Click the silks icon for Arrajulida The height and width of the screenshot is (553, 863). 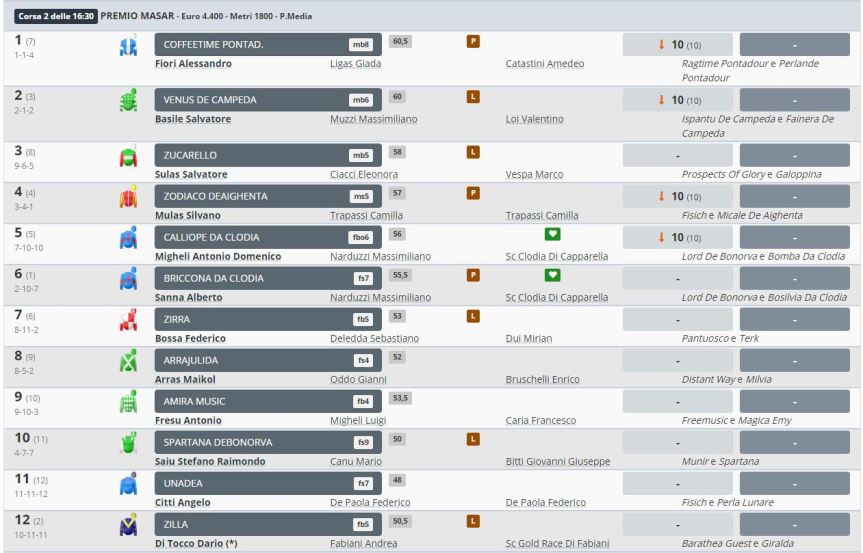127,360
